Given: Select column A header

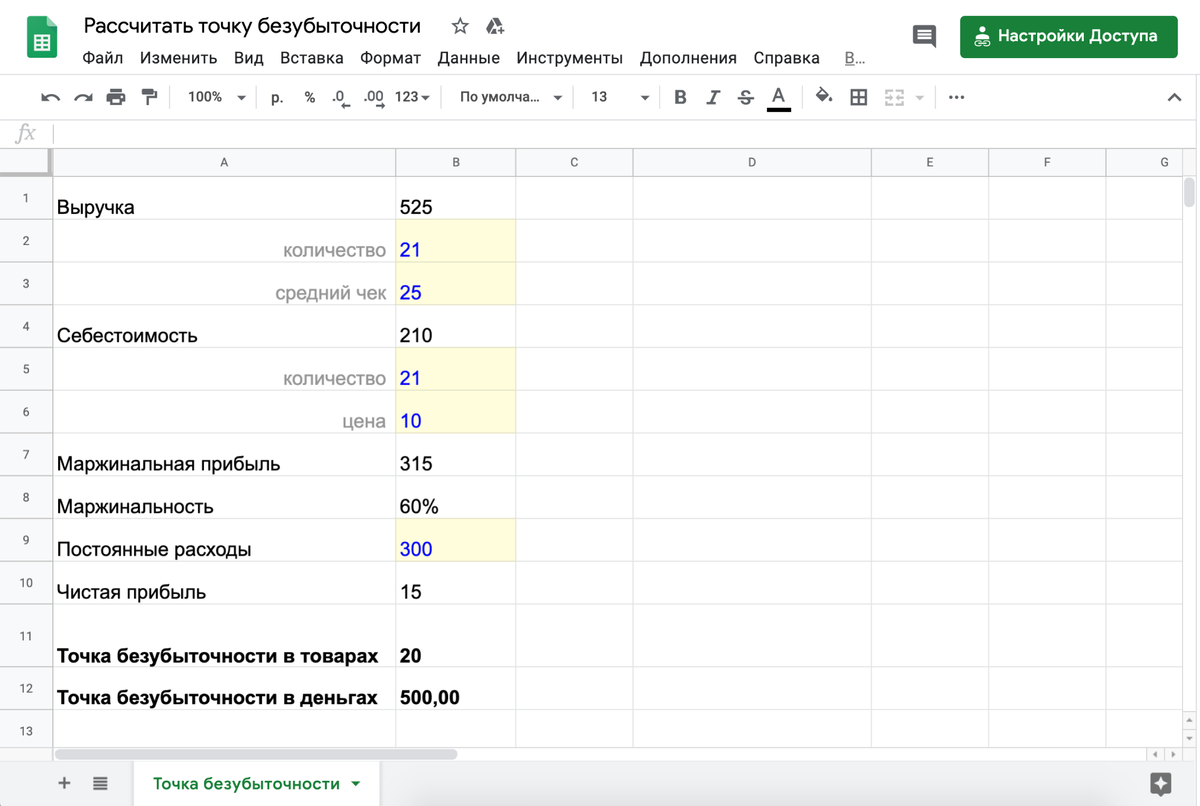Looking at the screenshot, I should 224,162.
